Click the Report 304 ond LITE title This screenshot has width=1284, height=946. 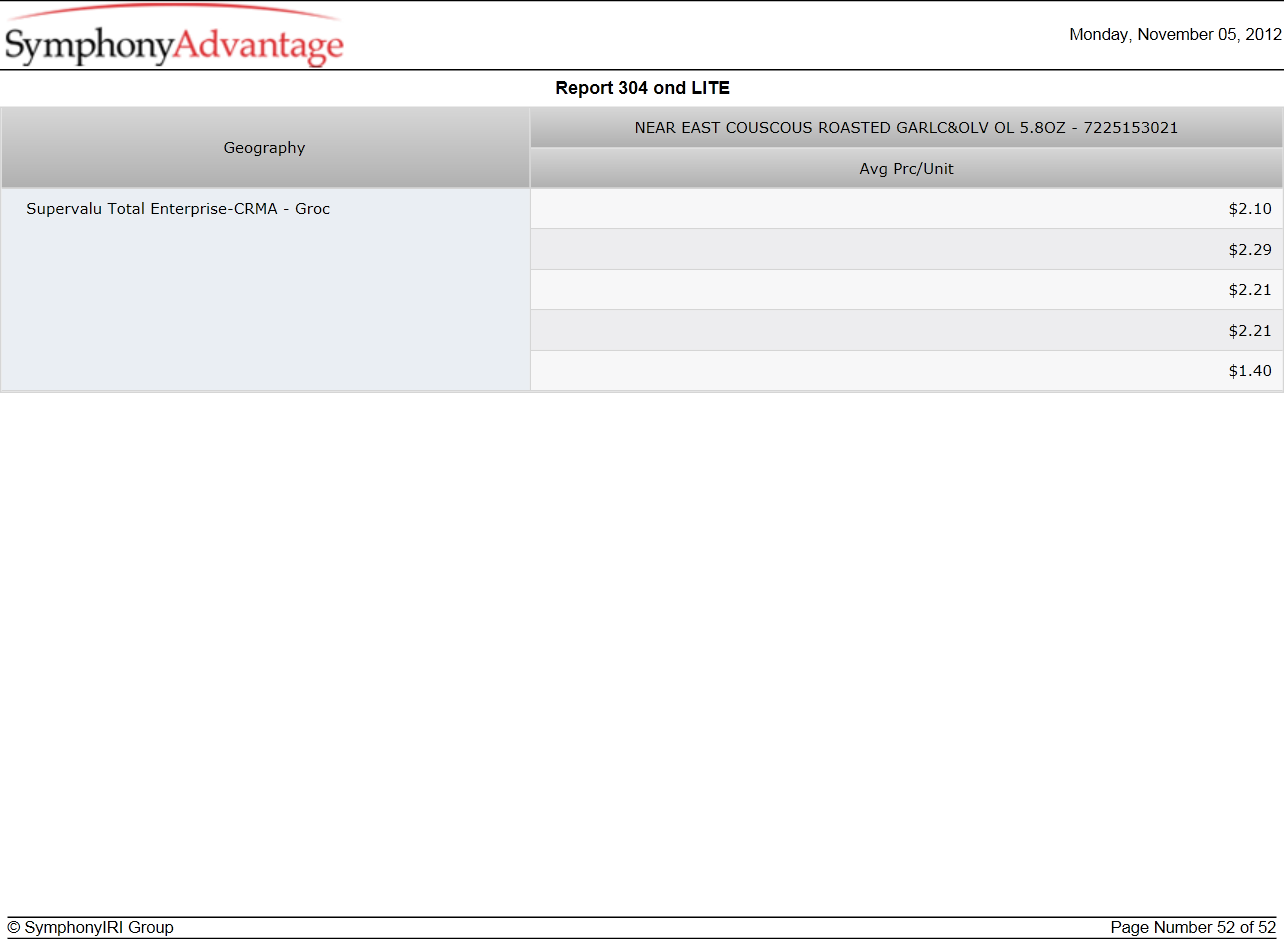click(642, 88)
